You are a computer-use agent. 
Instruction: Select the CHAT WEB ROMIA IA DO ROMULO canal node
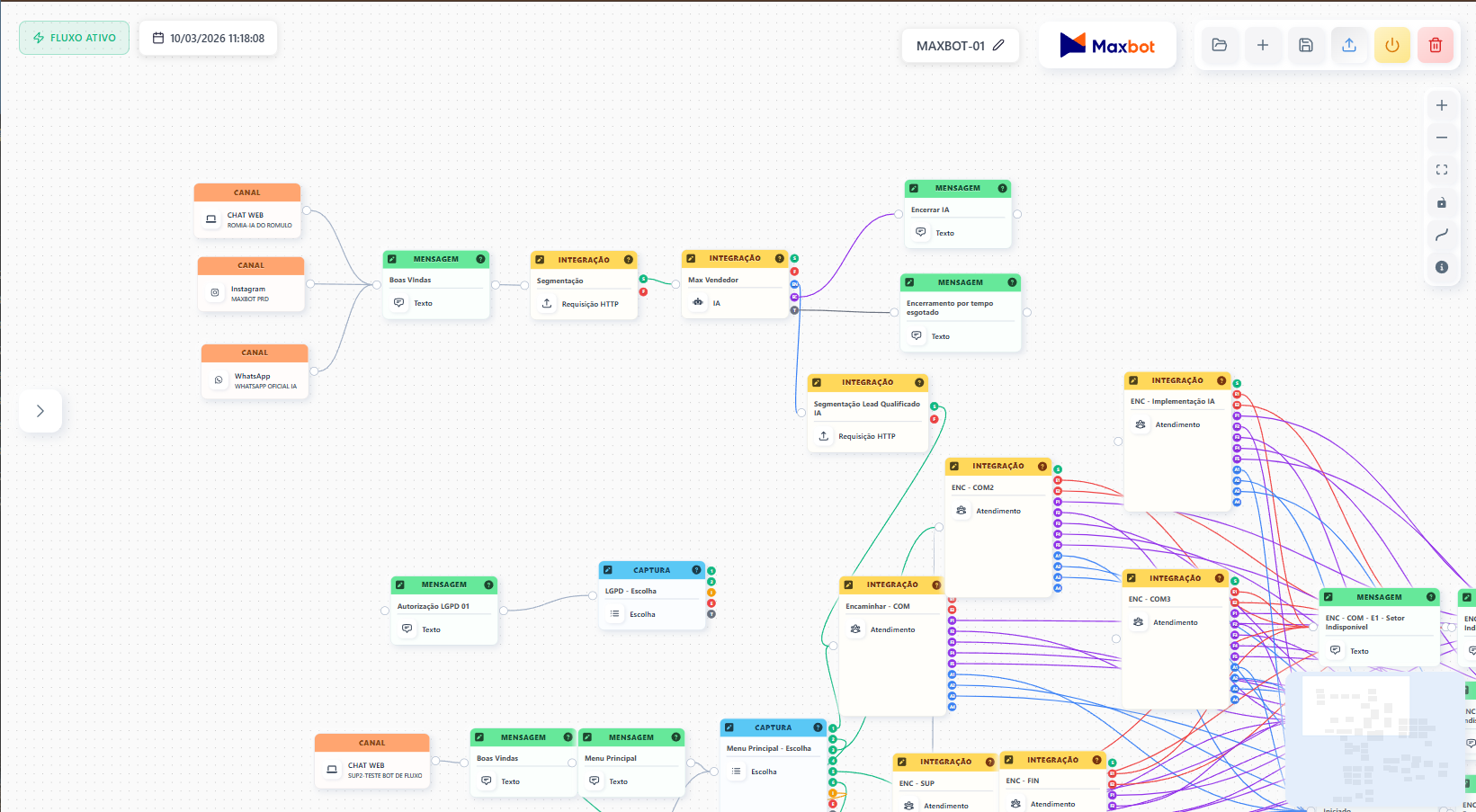point(247,211)
